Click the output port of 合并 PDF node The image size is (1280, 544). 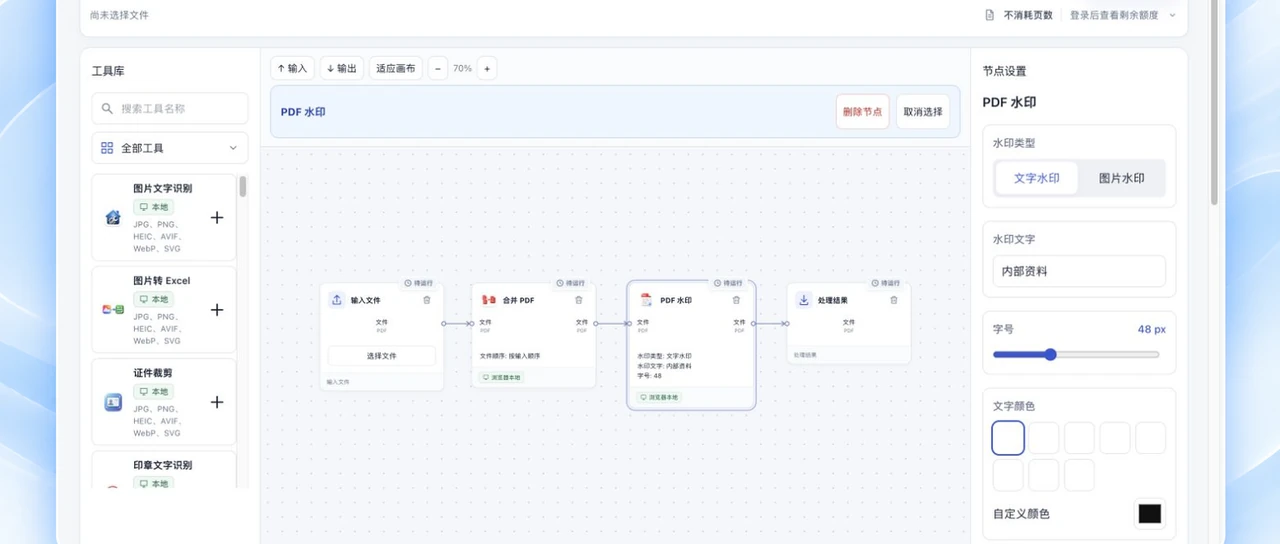595,323
